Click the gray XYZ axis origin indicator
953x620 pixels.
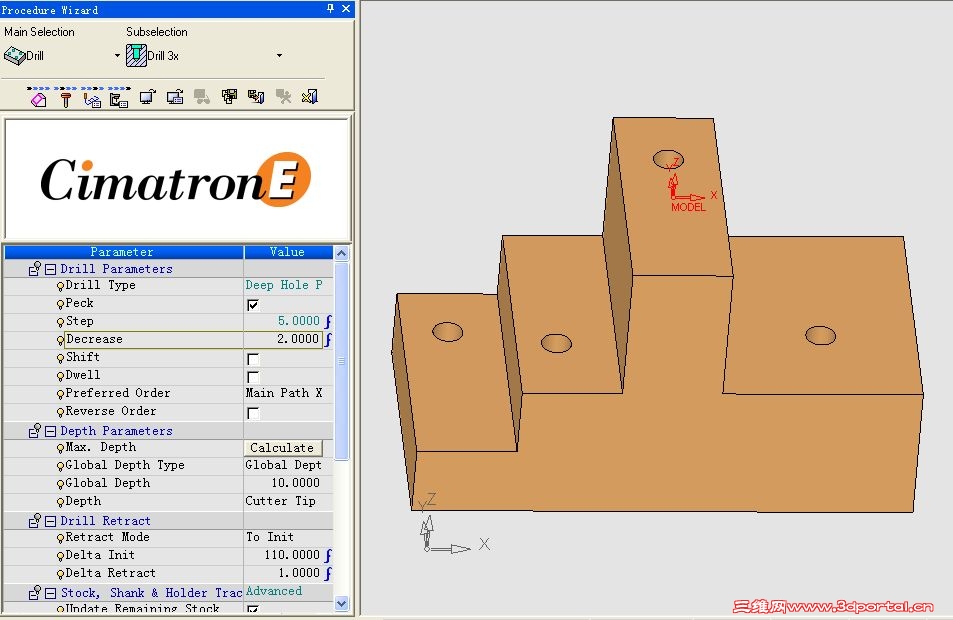coord(453,524)
